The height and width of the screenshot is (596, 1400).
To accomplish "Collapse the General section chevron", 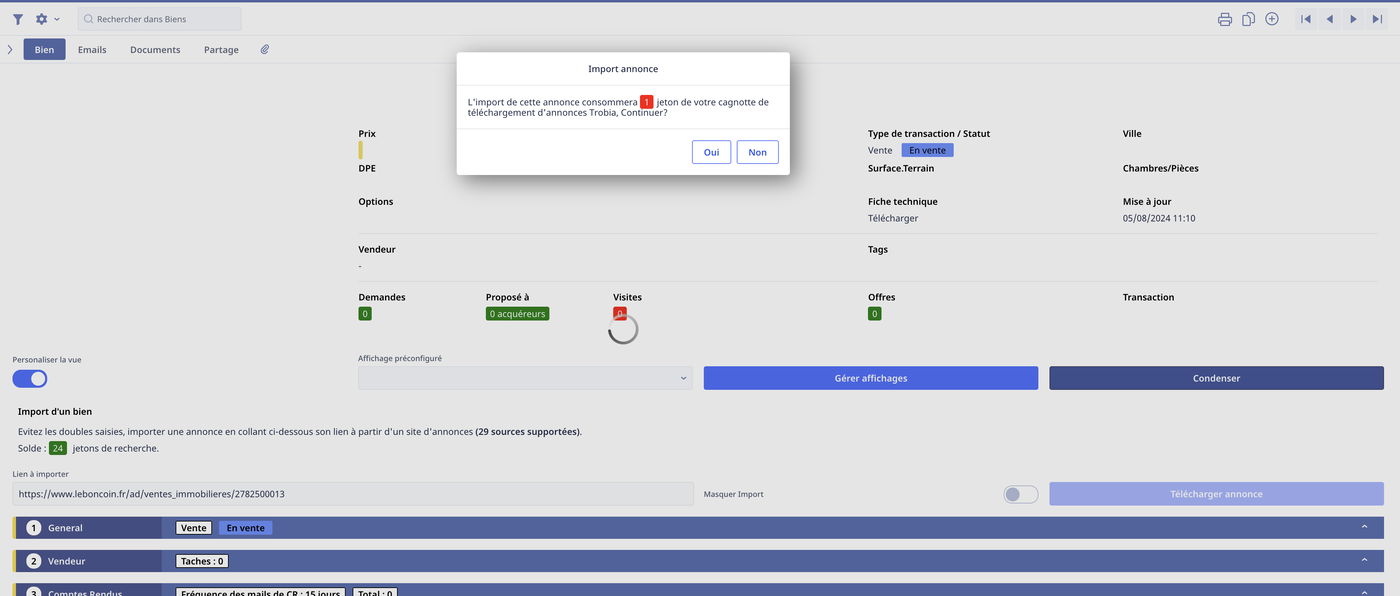I will (1364, 527).
